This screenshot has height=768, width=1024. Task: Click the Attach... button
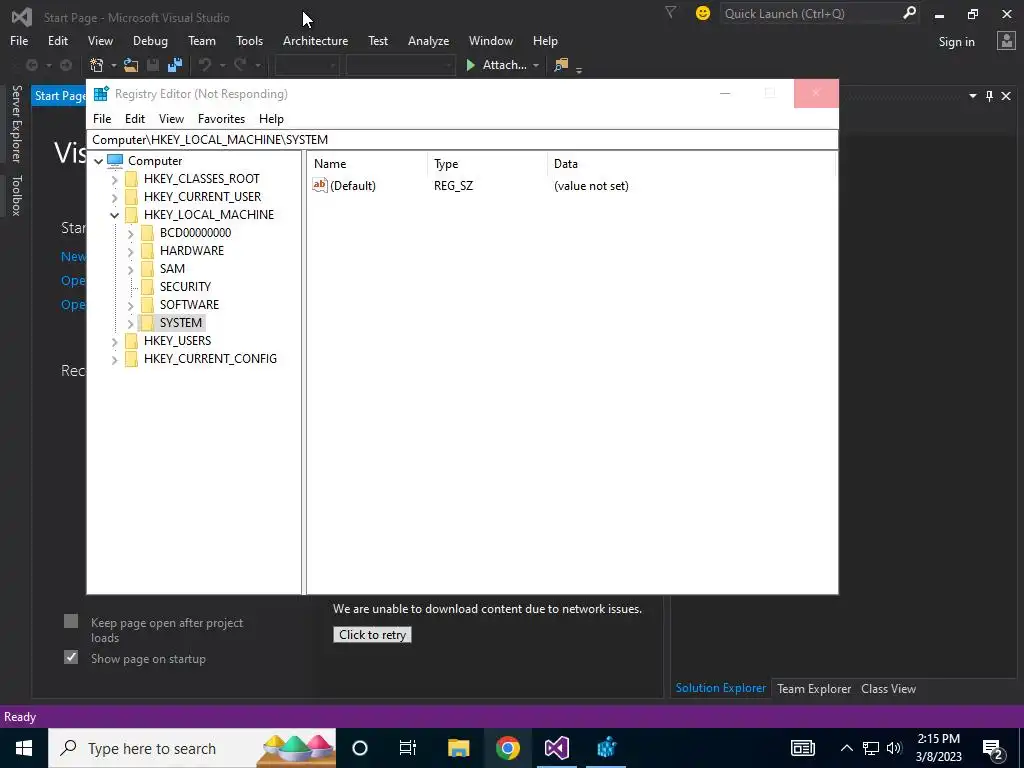pos(504,65)
